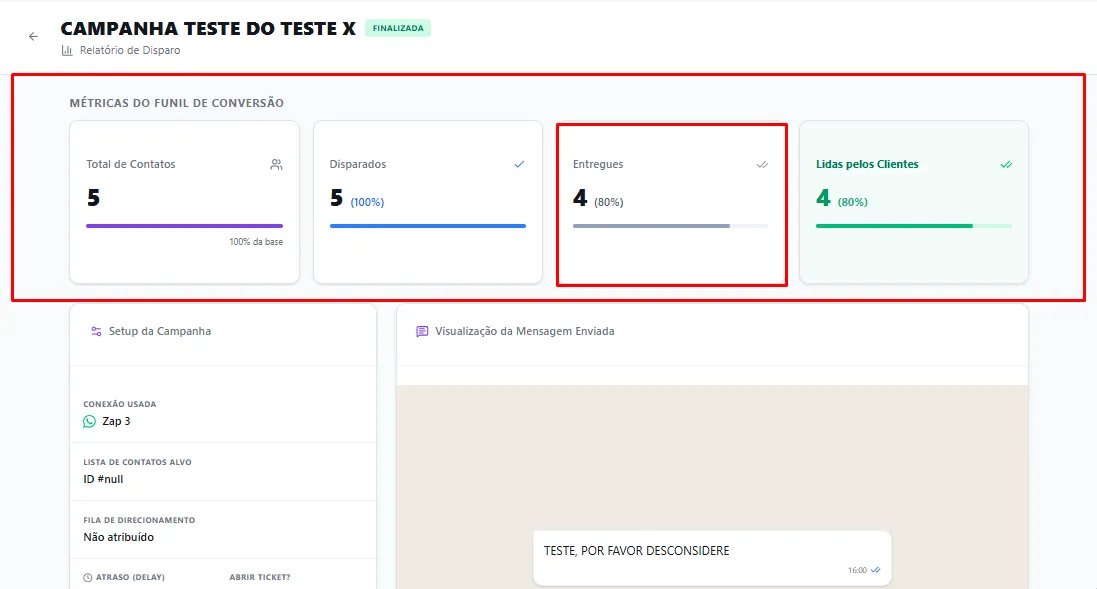This screenshot has height=589, width=1097.
Task: Click the green progress bar in Lidas pelos Clientes
Action: [914, 226]
